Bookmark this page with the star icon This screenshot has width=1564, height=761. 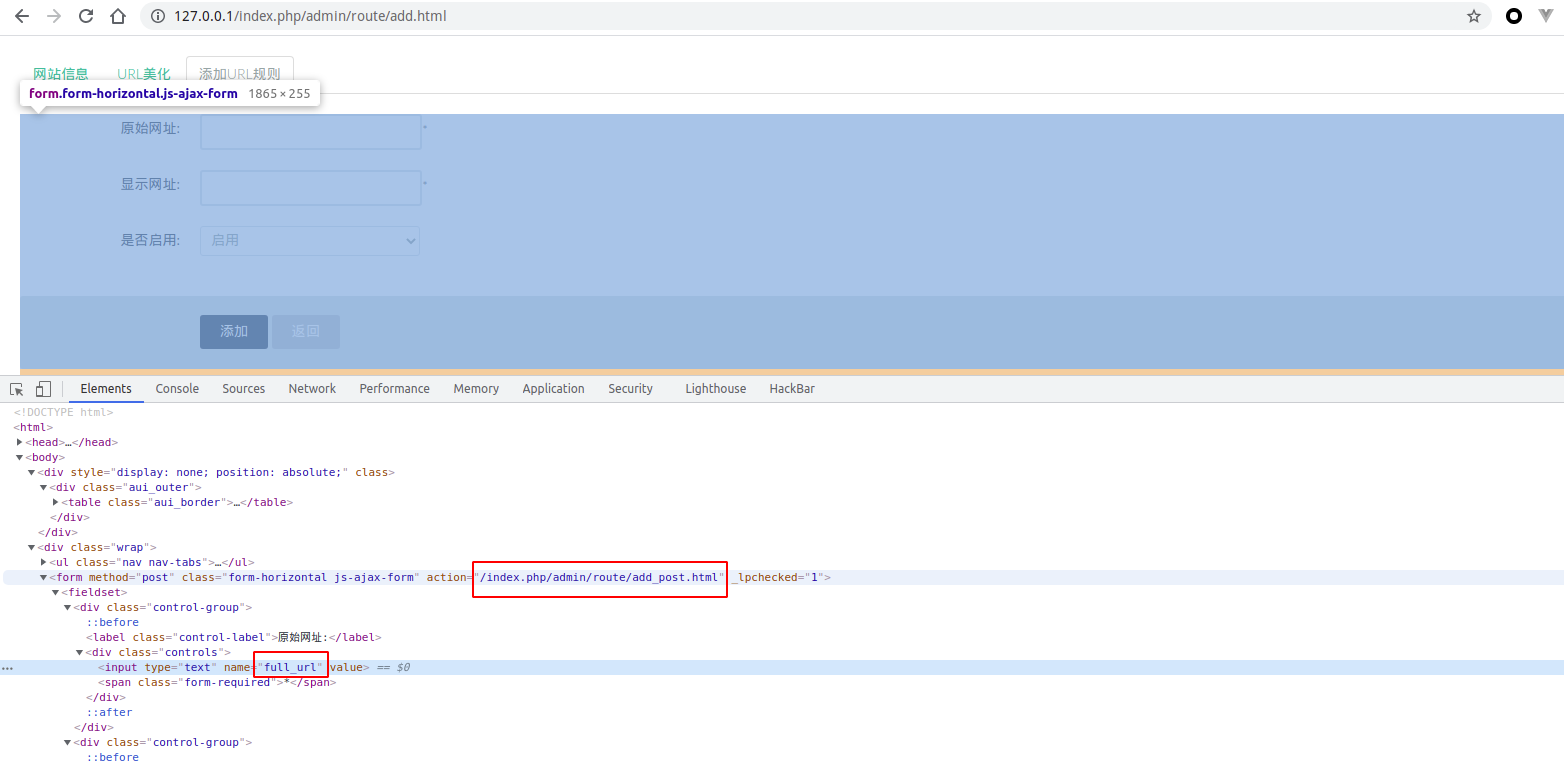coord(1474,16)
